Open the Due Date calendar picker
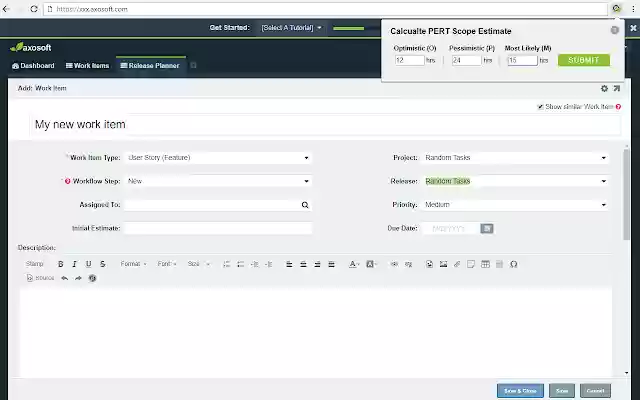640x400 pixels. (x=487, y=229)
